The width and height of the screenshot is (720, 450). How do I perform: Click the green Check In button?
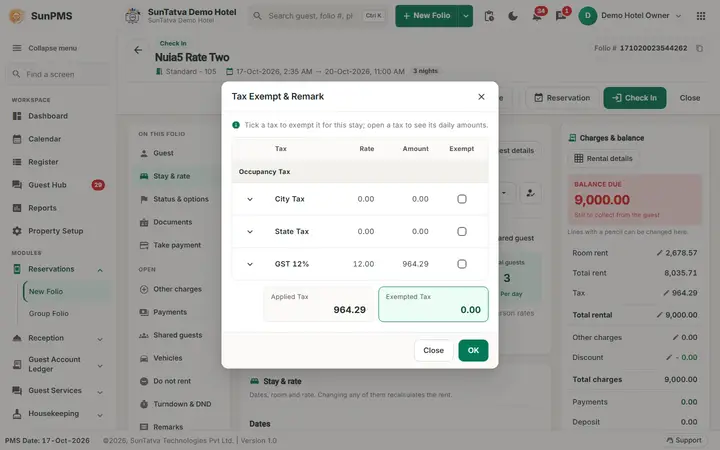[x=635, y=98]
